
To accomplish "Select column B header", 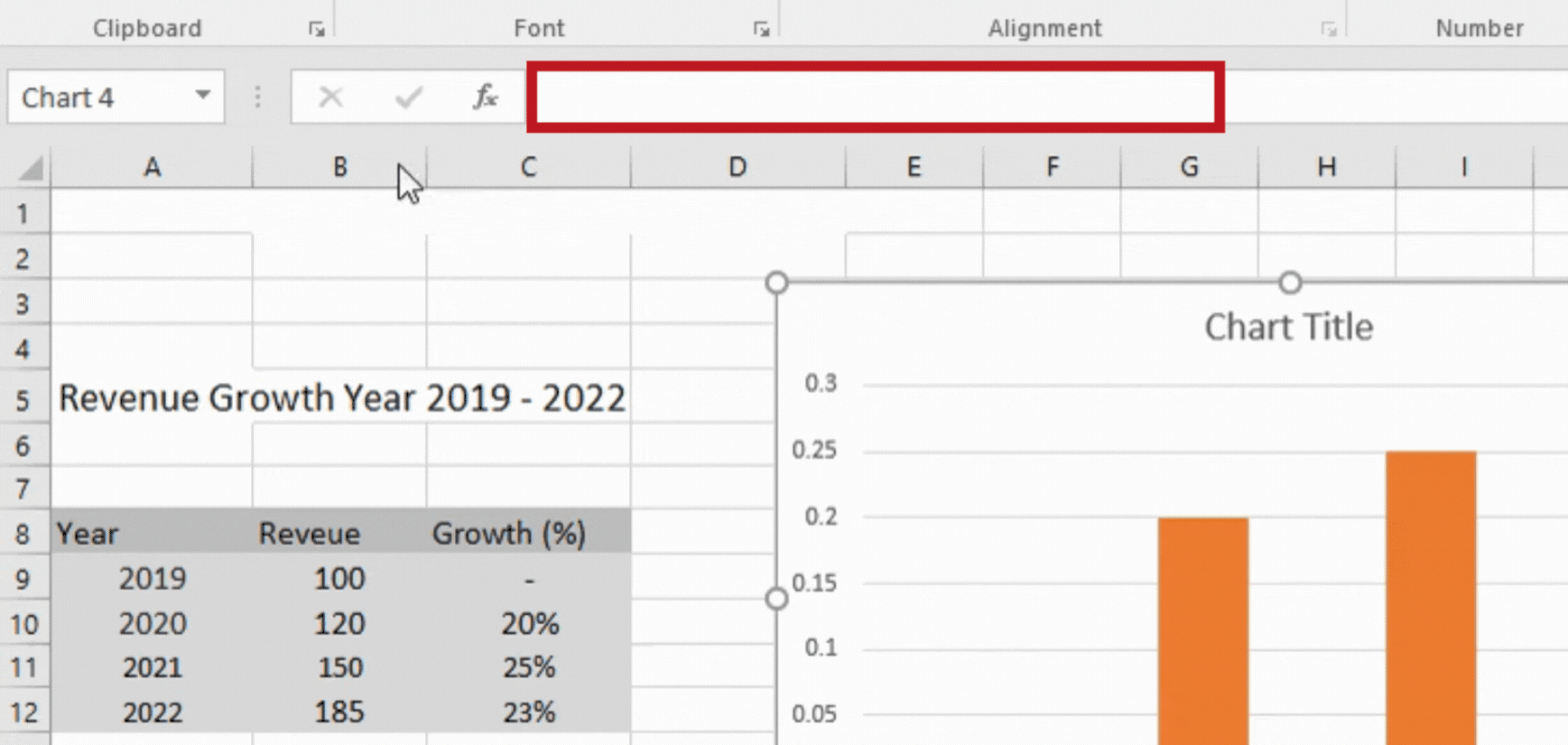I will [x=339, y=167].
